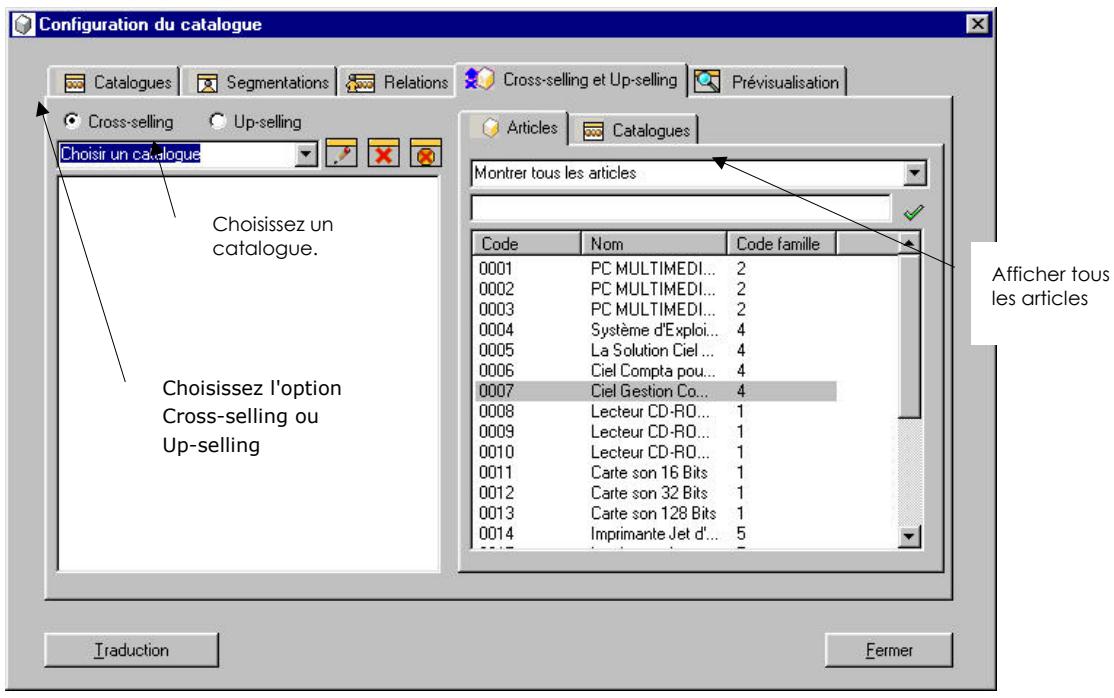Click the red X delete icon
Viewport: 1114px width, 698px height.
(x=384, y=154)
